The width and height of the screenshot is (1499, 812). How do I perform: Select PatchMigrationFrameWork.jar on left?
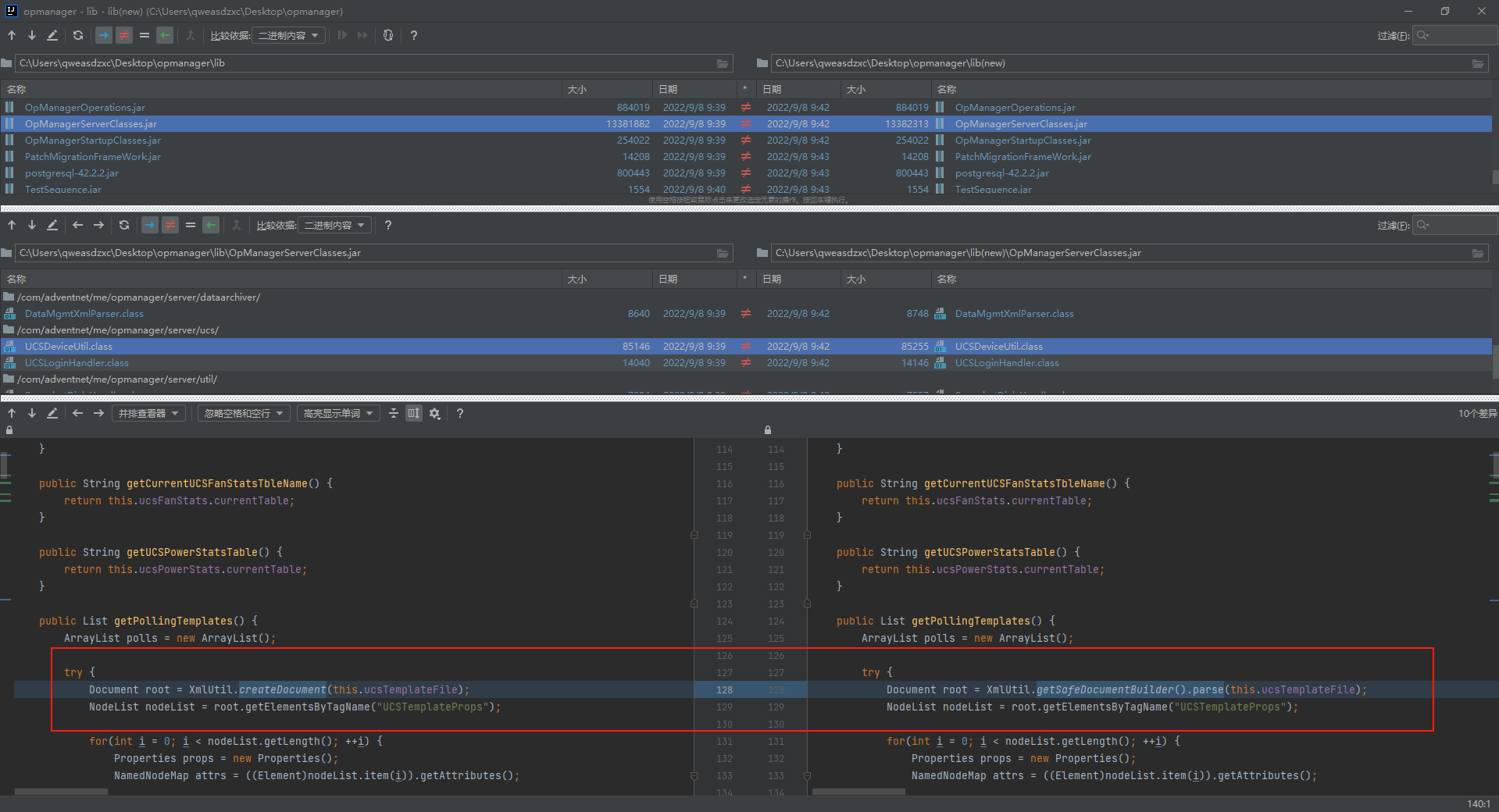coord(92,157)
